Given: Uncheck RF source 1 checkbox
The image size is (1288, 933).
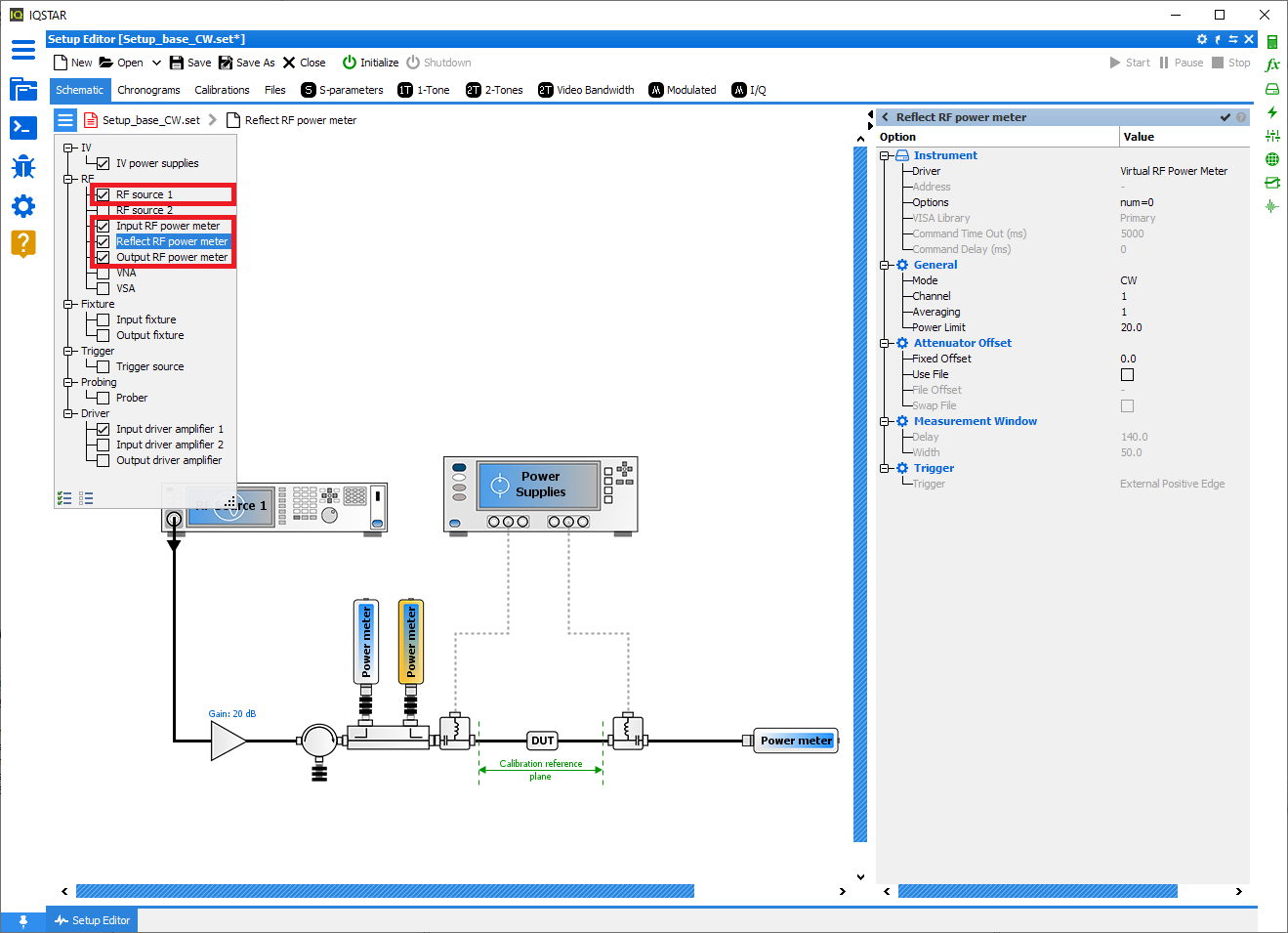Looking at the screenshot, I should (x=104, y=195).
